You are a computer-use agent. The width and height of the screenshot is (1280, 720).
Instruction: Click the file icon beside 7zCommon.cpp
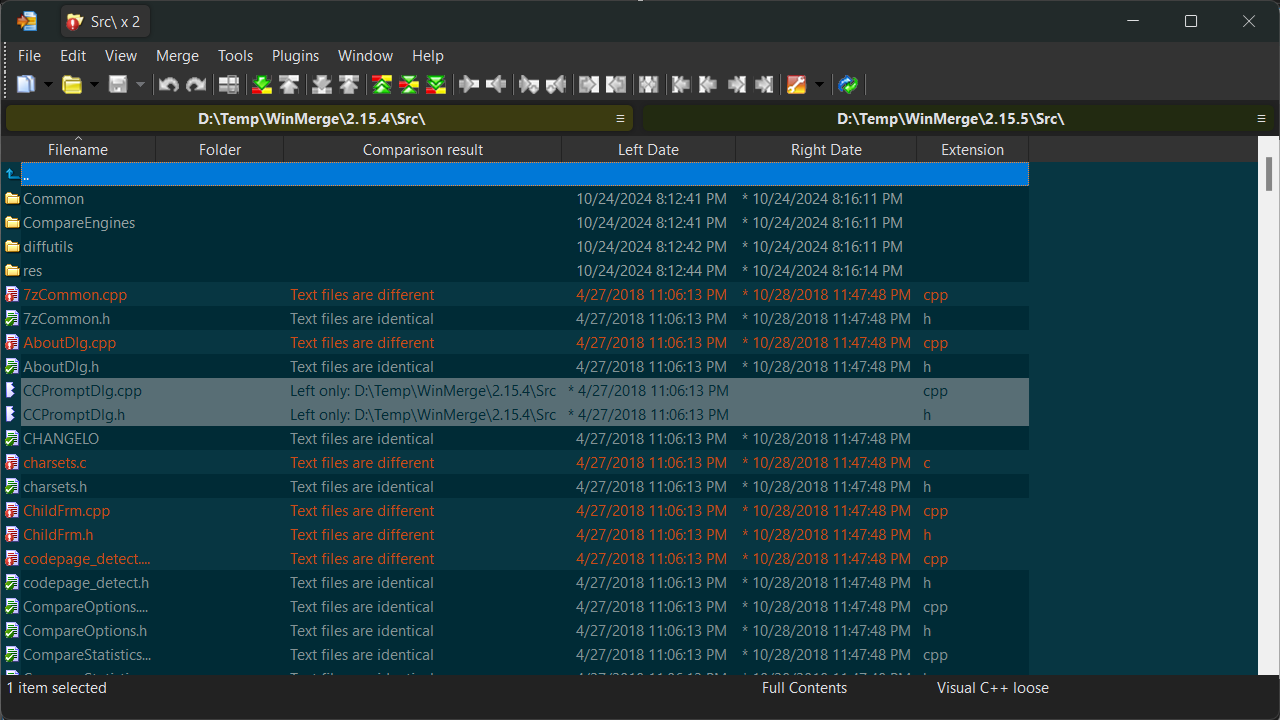pos(12,295)
